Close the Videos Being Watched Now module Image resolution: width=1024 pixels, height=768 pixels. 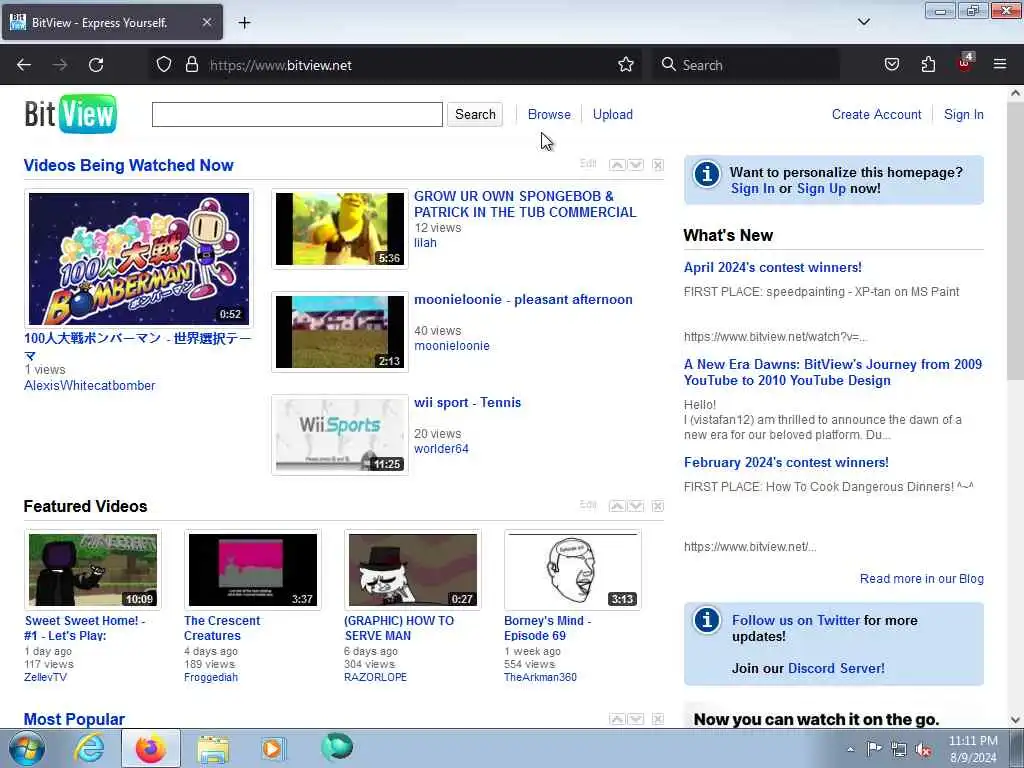tap(658, 165)
